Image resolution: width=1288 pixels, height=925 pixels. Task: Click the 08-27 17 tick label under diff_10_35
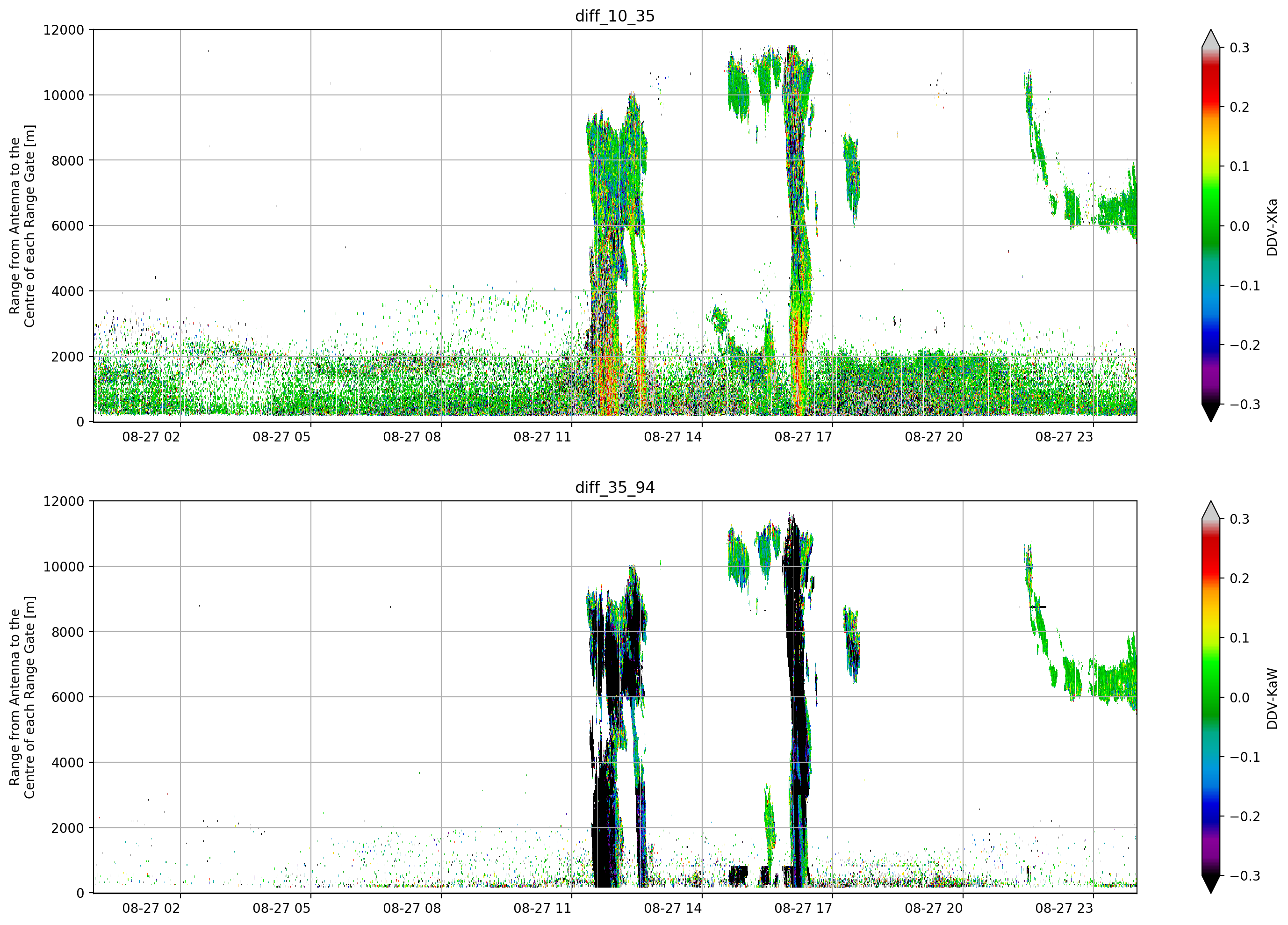(803, 437)
